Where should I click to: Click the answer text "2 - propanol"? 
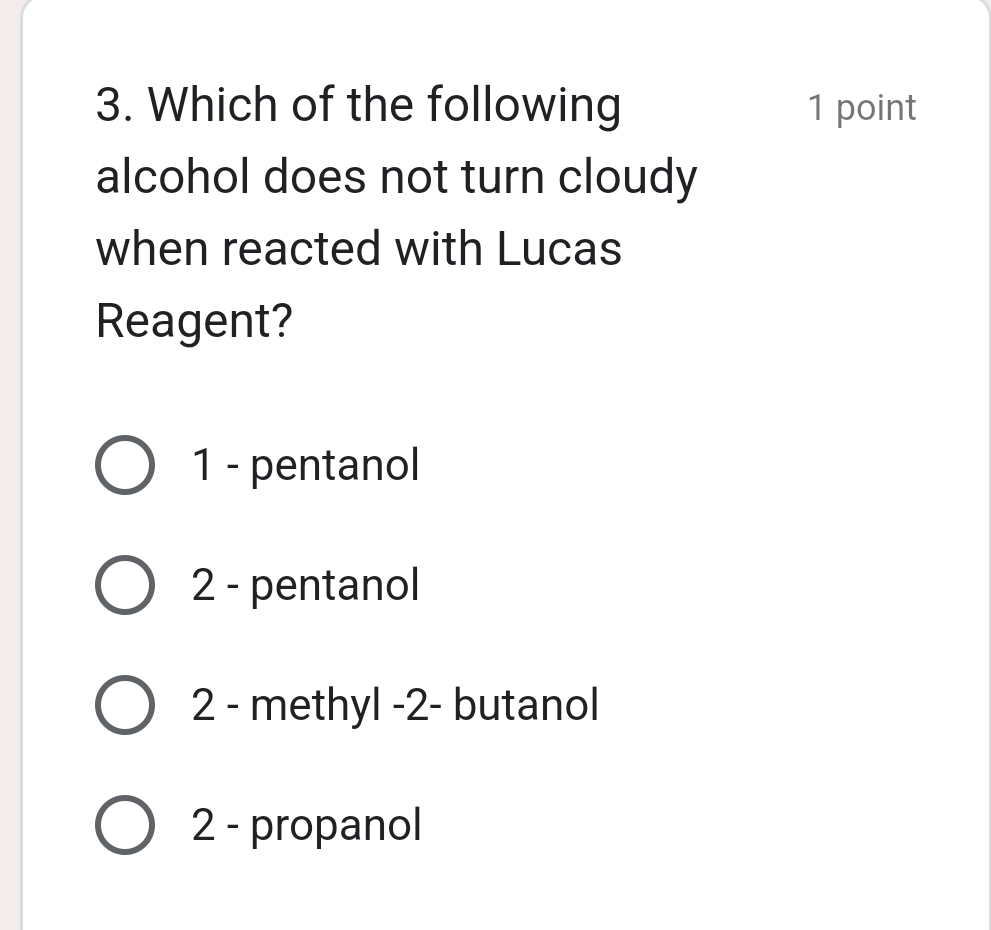click(304, 824)
